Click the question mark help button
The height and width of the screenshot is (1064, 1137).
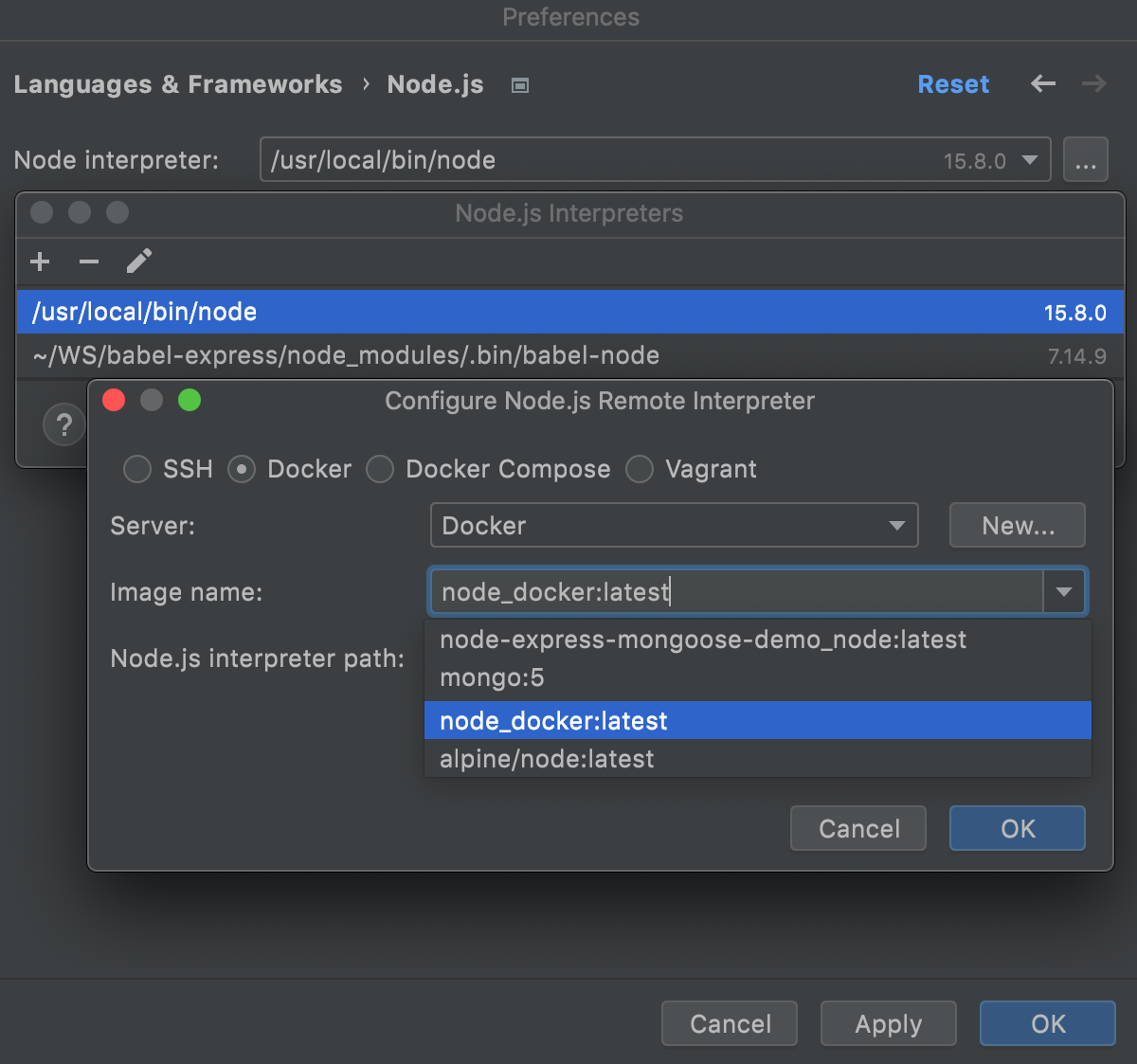click(63, 425)
